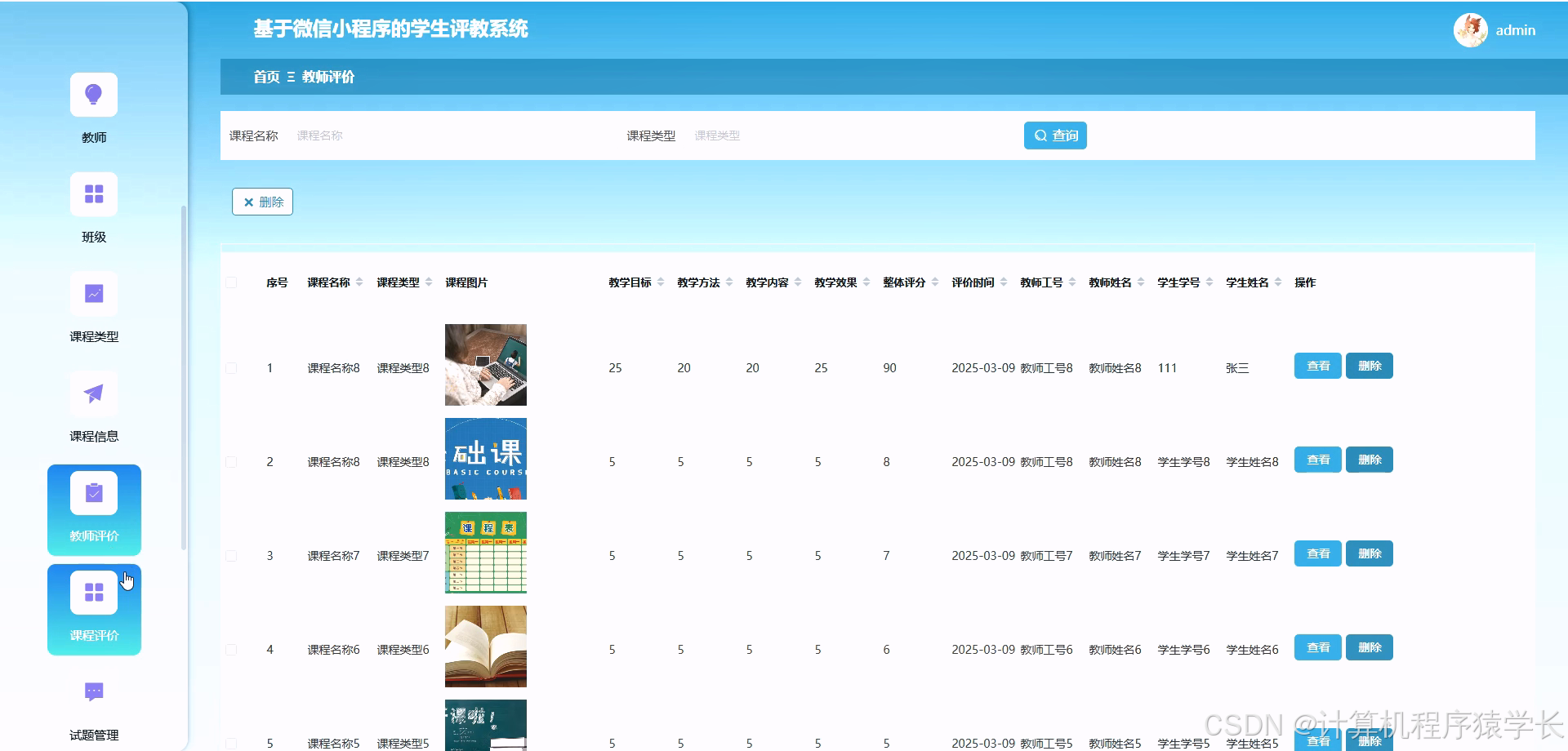Sort table by 学生学号 column arrows
The width and height of the screenshot is (1568, 751).
tap(1209, 282)
